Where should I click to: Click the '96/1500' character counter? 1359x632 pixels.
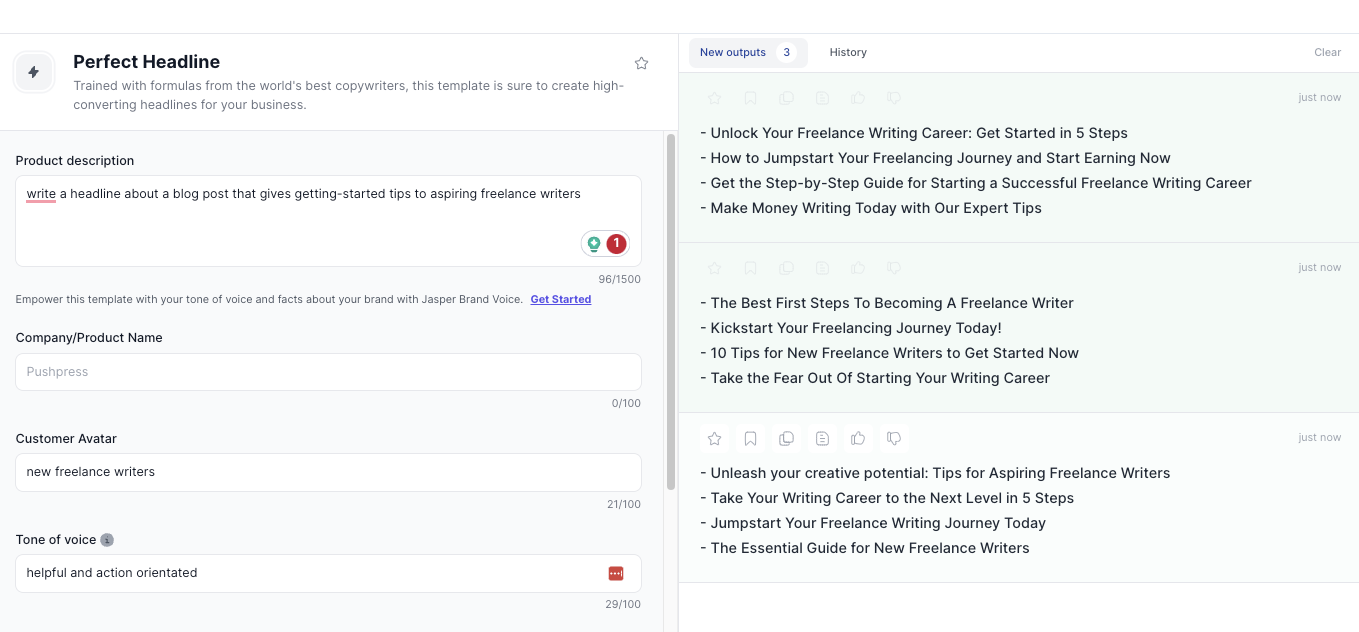tap(620, 279)
